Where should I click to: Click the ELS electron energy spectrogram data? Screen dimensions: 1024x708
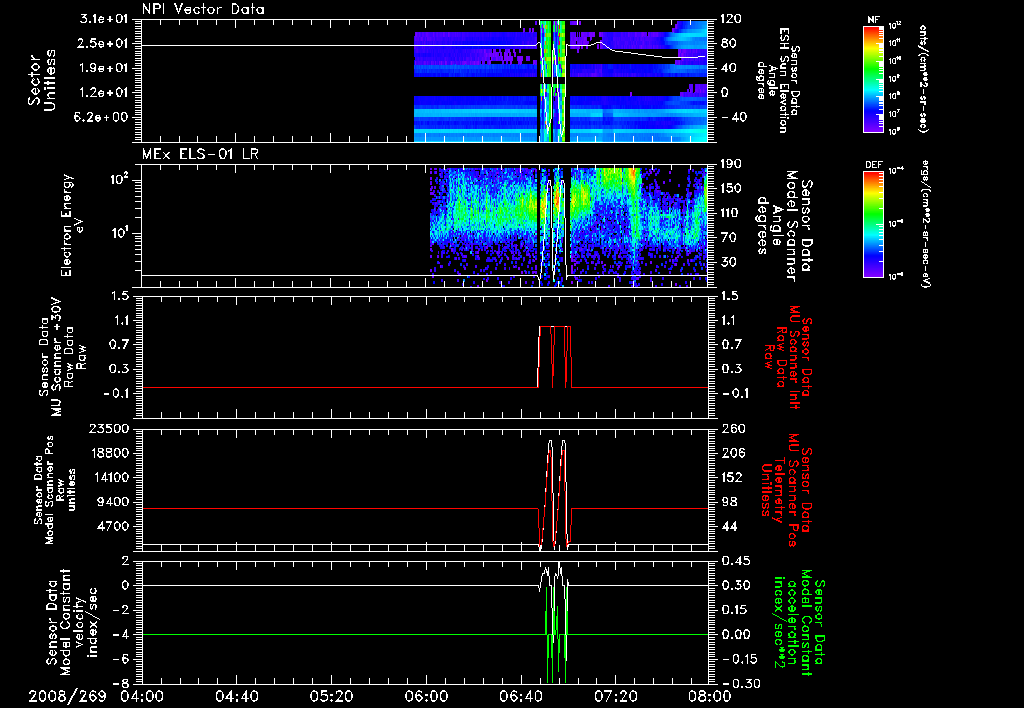coord(569,227)
